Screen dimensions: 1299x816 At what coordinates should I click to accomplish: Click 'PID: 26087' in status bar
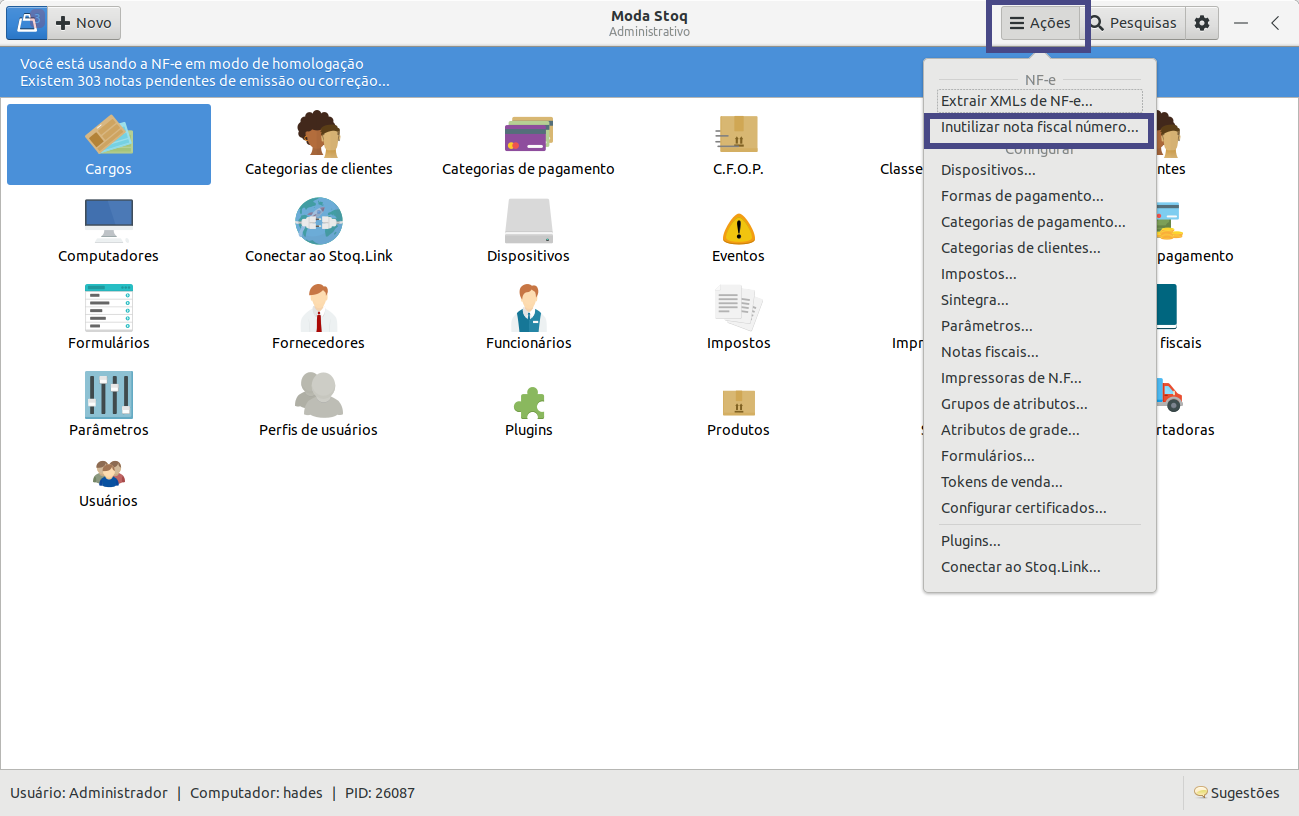point(380,793)
